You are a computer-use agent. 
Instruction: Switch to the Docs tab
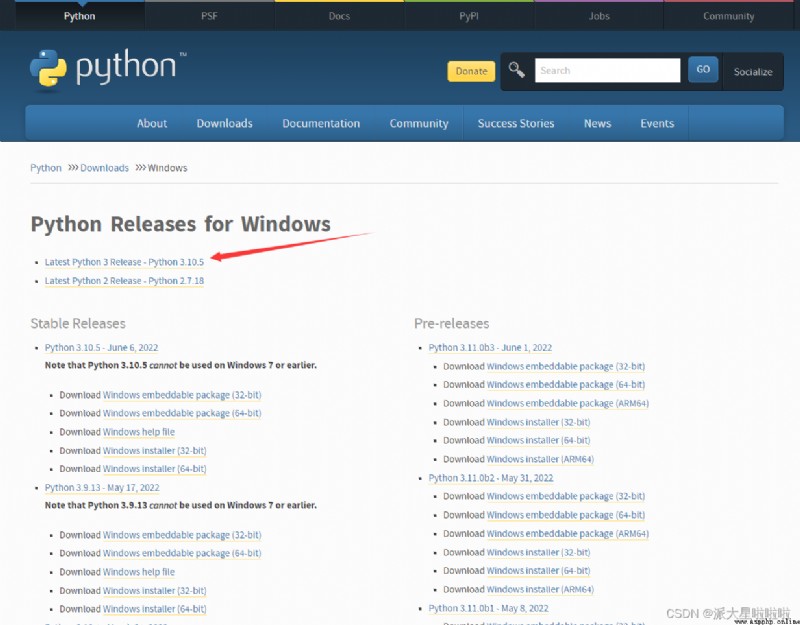[x=339, y=16]
